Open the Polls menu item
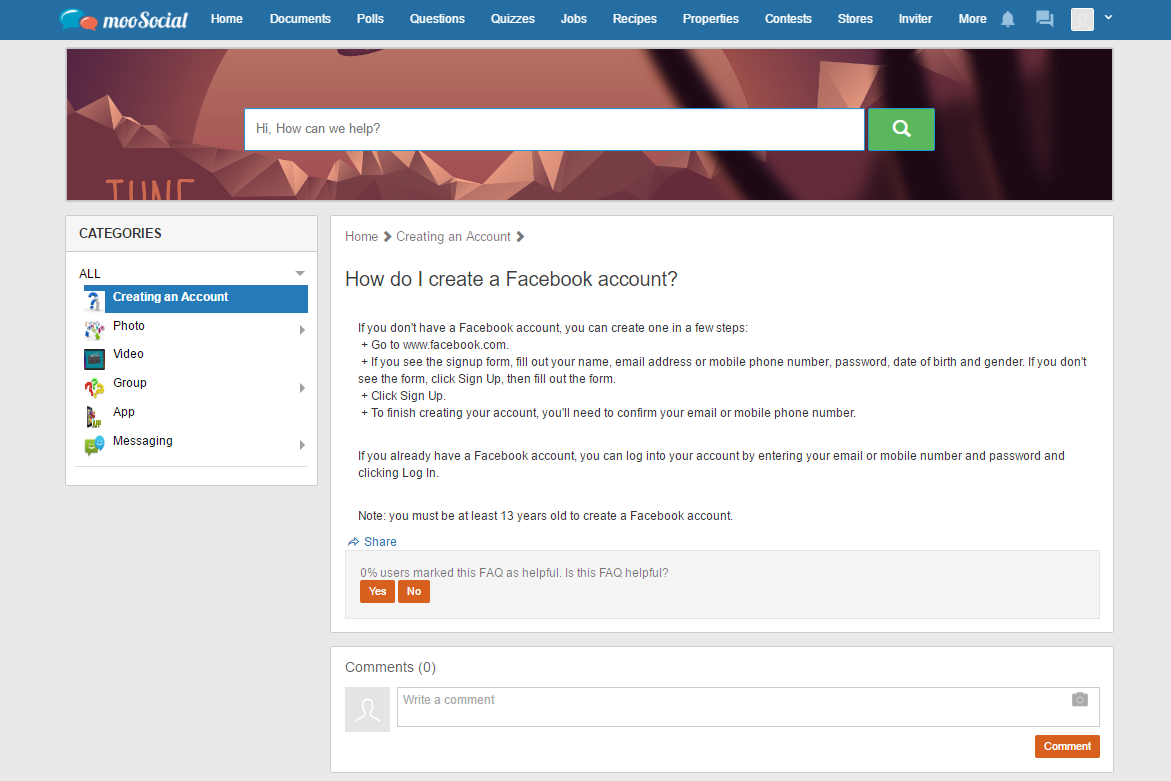The width and height of the screenshot is (1171, 781). [x=370, y=19]
